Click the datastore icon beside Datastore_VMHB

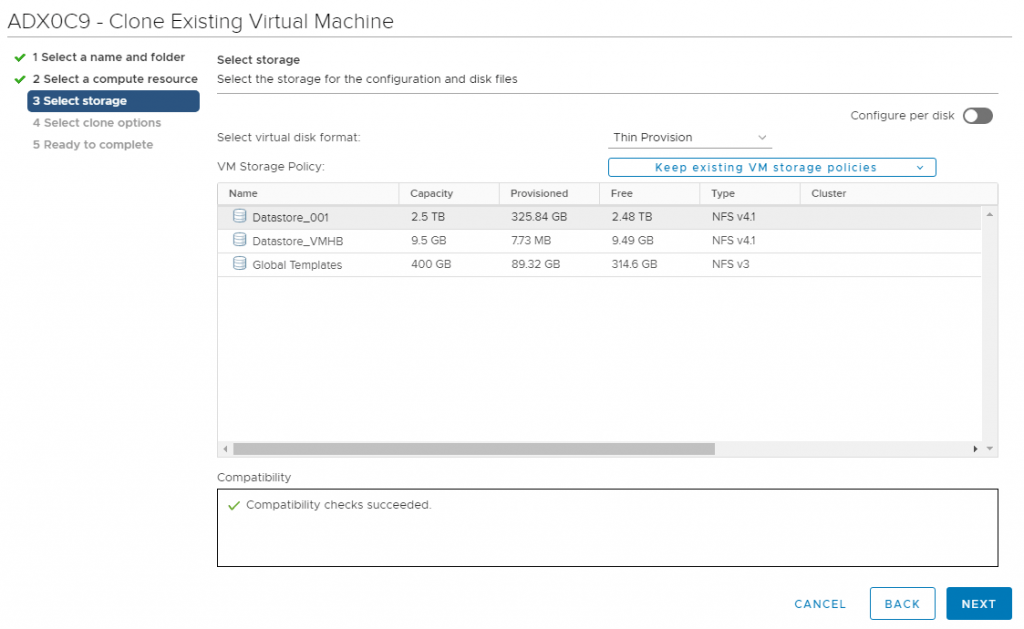pos(238,240)
